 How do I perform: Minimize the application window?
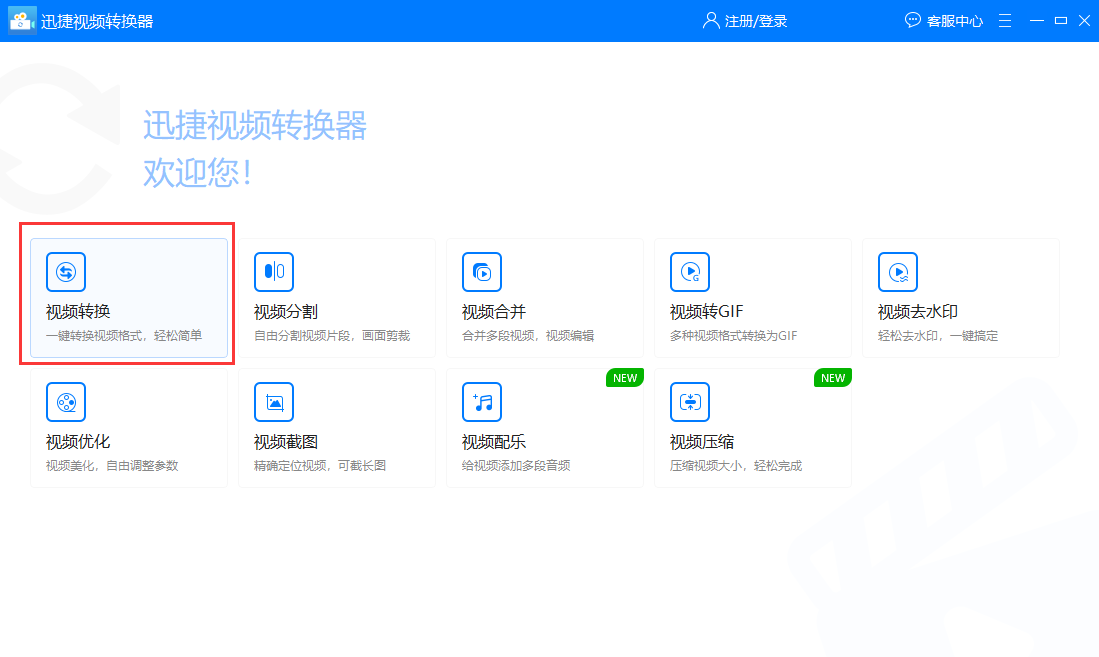pyautogui.click(x=1037, y=20)
